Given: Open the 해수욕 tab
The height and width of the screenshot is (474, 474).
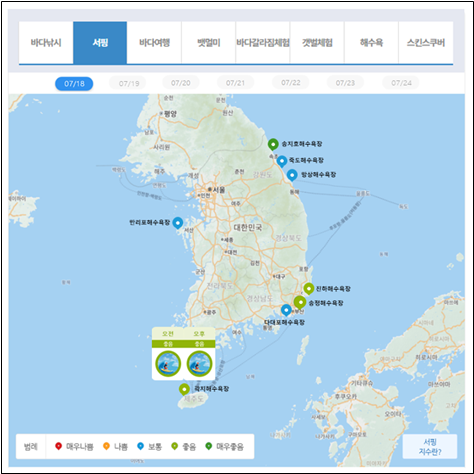Looking at the screenshot, I should coord(371,43).
